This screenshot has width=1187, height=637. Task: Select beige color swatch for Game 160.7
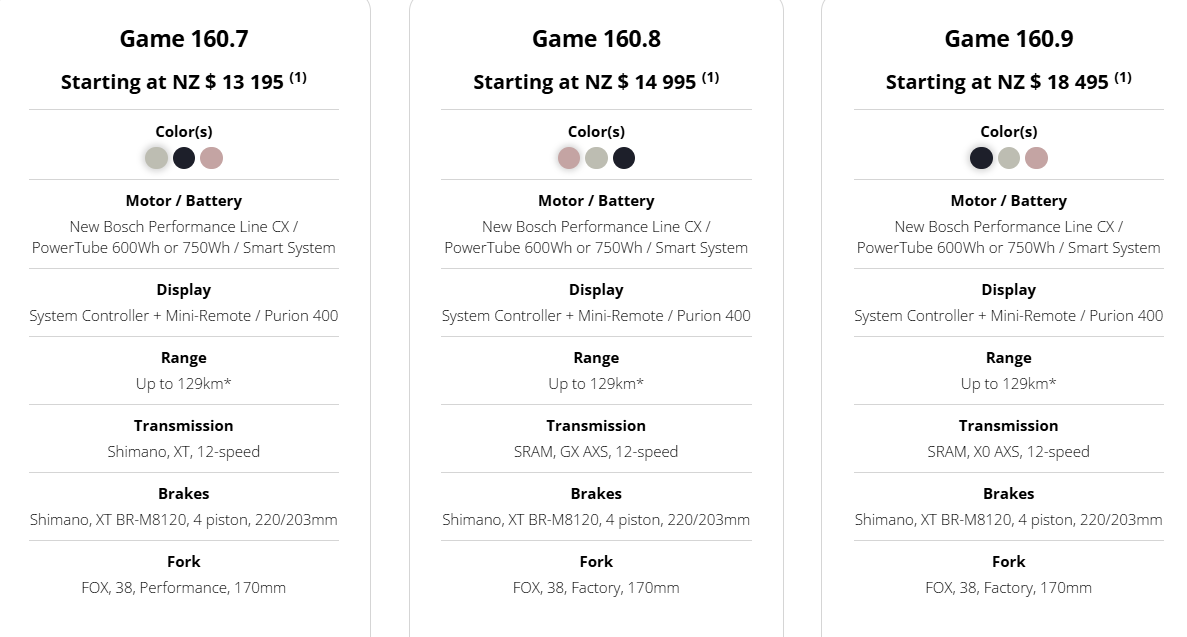157,158
